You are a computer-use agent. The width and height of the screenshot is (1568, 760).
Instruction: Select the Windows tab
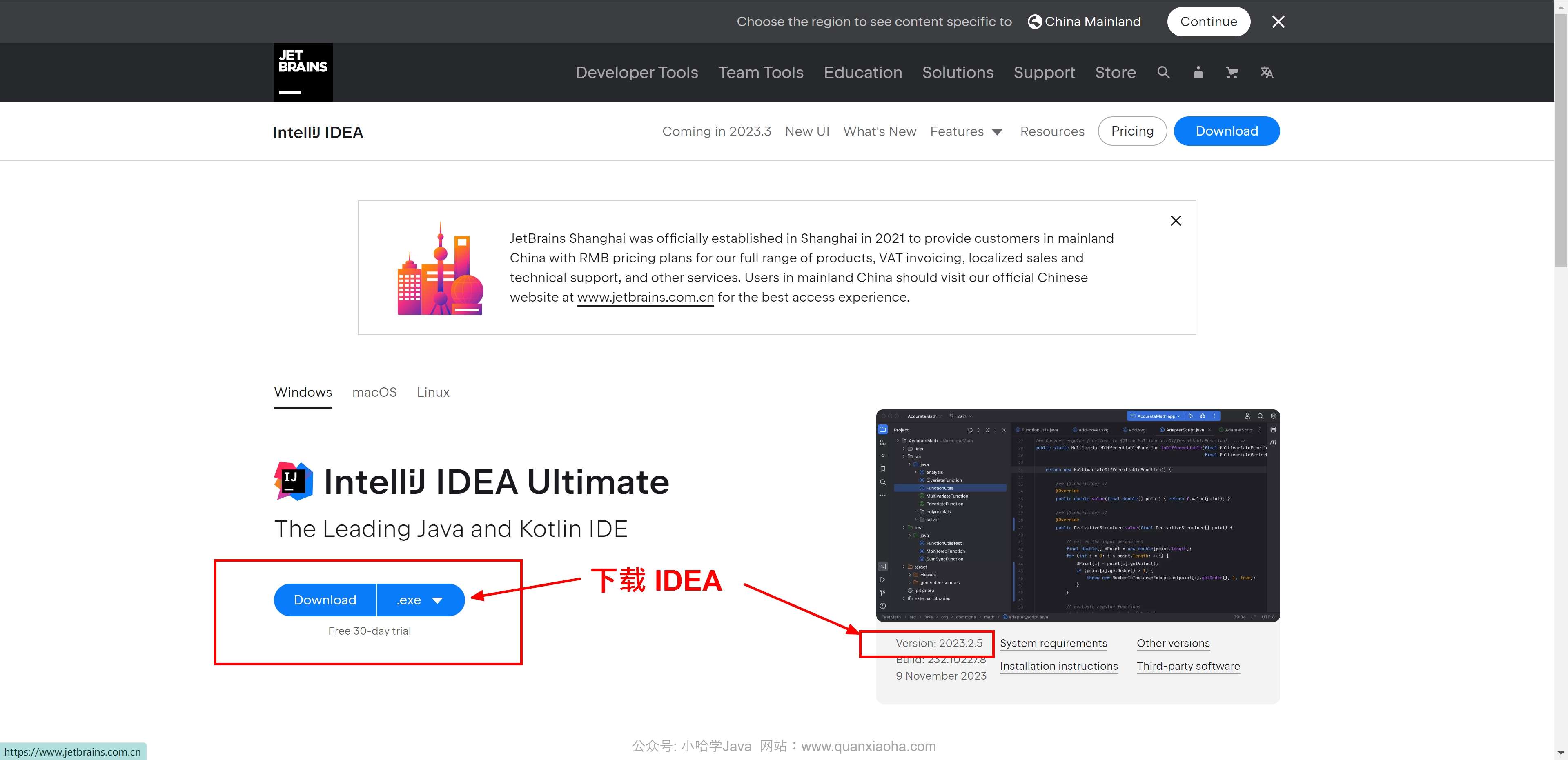(x=303, y=393)
